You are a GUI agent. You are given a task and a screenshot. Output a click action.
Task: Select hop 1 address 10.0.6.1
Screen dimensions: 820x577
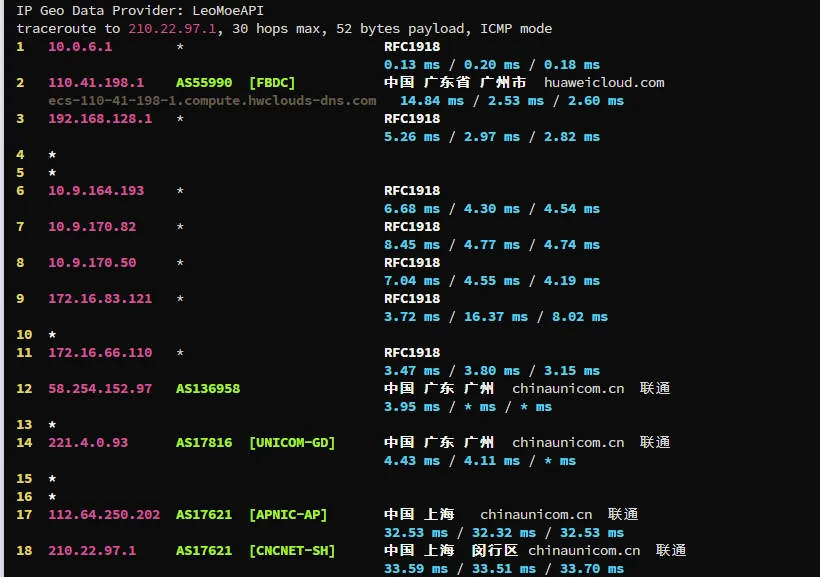[80, 46]
